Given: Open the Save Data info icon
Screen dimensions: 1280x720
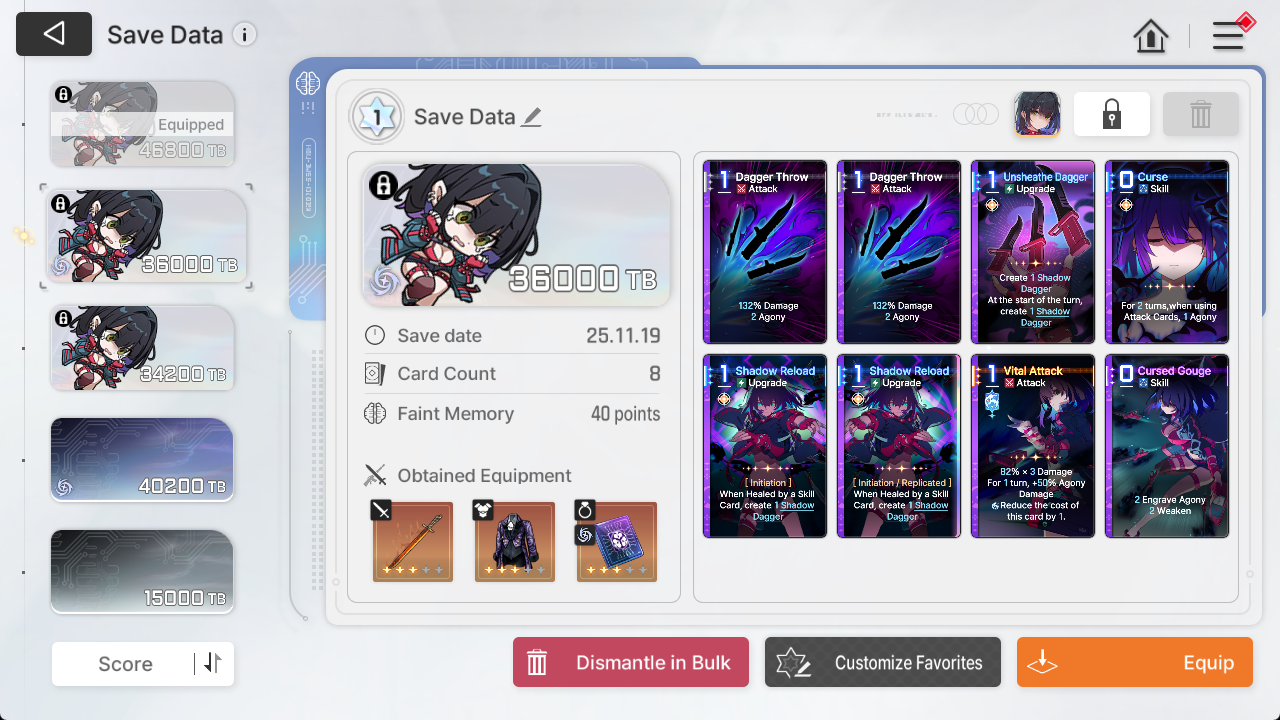Looking at the screenshot, I should click(244, 35).
